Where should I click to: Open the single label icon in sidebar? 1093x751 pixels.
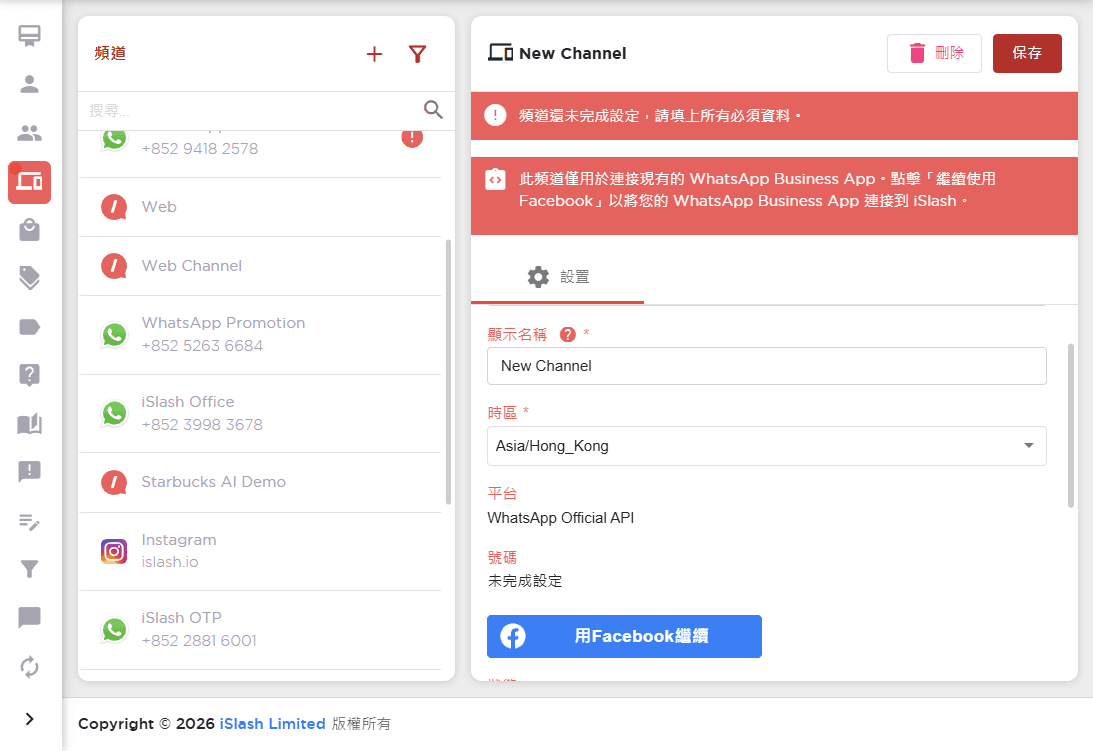pos(29,326)
